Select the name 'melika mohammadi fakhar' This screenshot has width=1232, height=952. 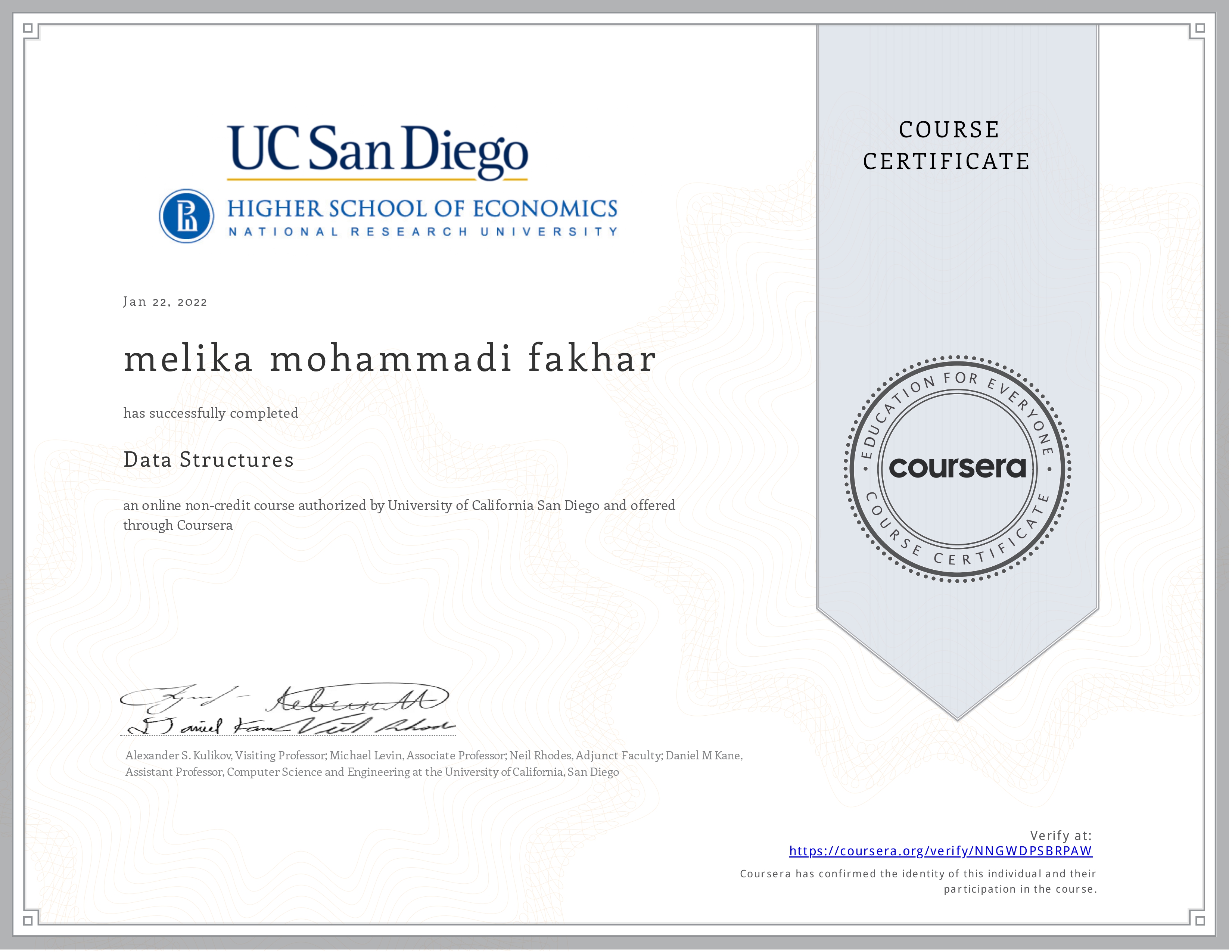(390, 359)
